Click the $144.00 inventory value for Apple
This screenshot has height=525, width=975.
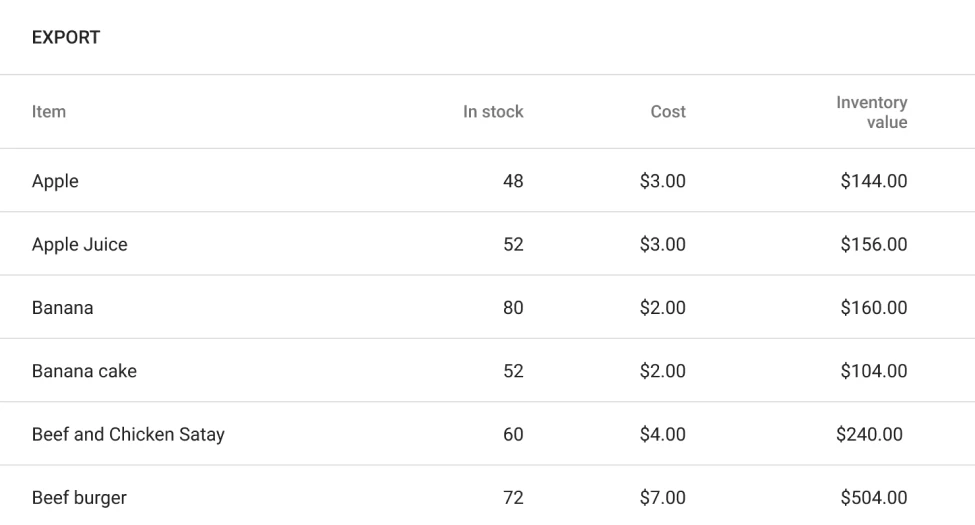[x=873, y=181]
